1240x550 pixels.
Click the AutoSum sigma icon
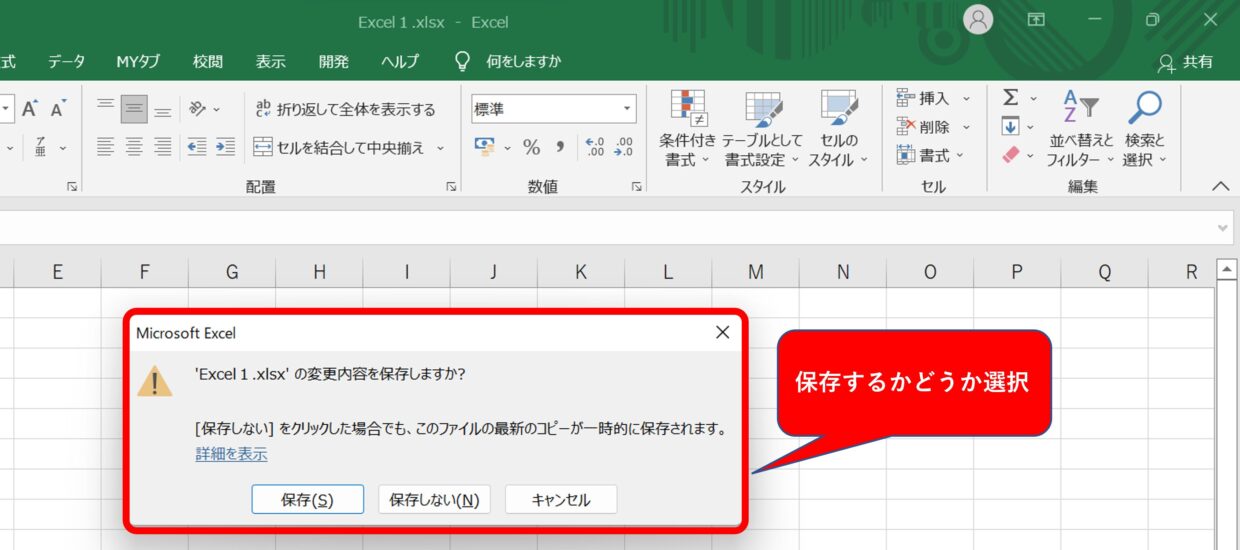pyautogui.click(x=1010, y=98)
